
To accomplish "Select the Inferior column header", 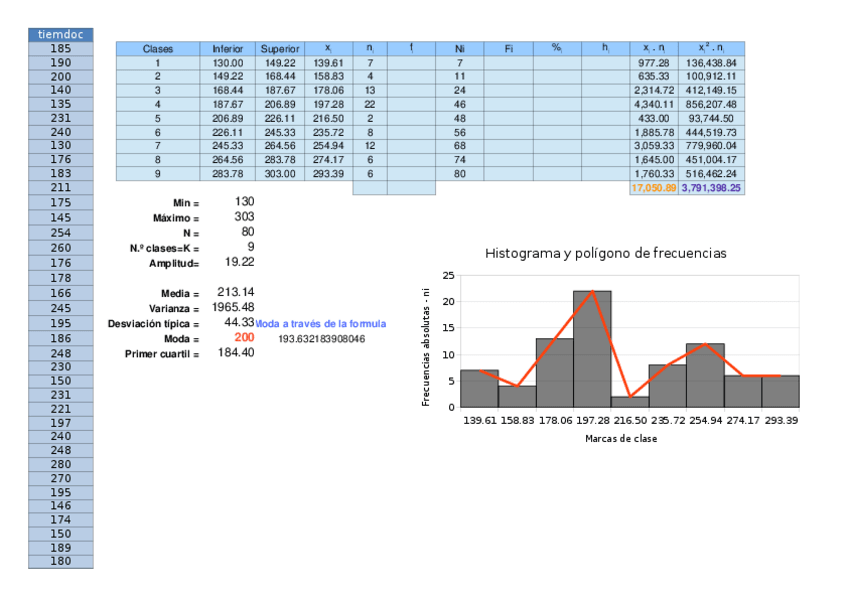I will (x=227, y=48).
